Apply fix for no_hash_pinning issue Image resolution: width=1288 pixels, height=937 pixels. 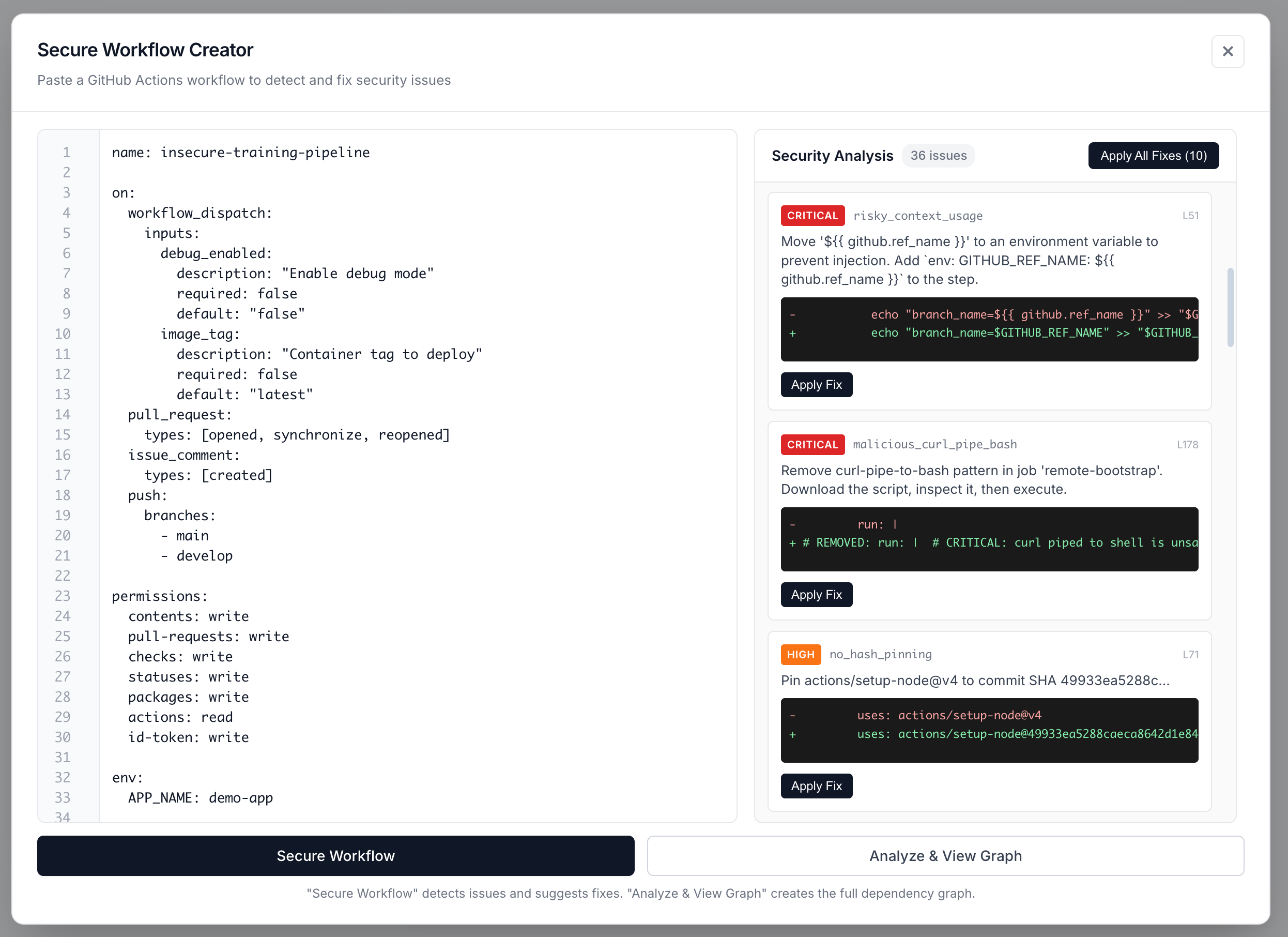tap(816, 786)
